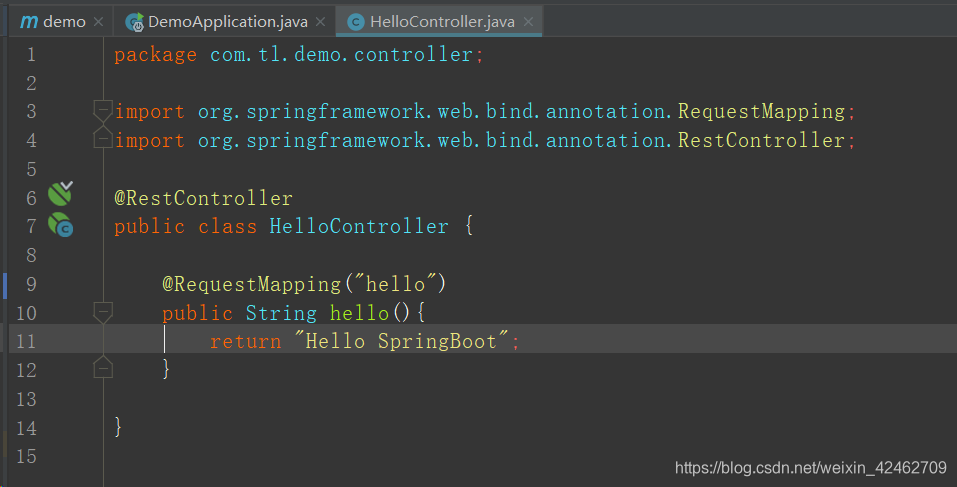Screen dimensions: 957x487
Task: Close the demo tab
Action: (98, 22)
